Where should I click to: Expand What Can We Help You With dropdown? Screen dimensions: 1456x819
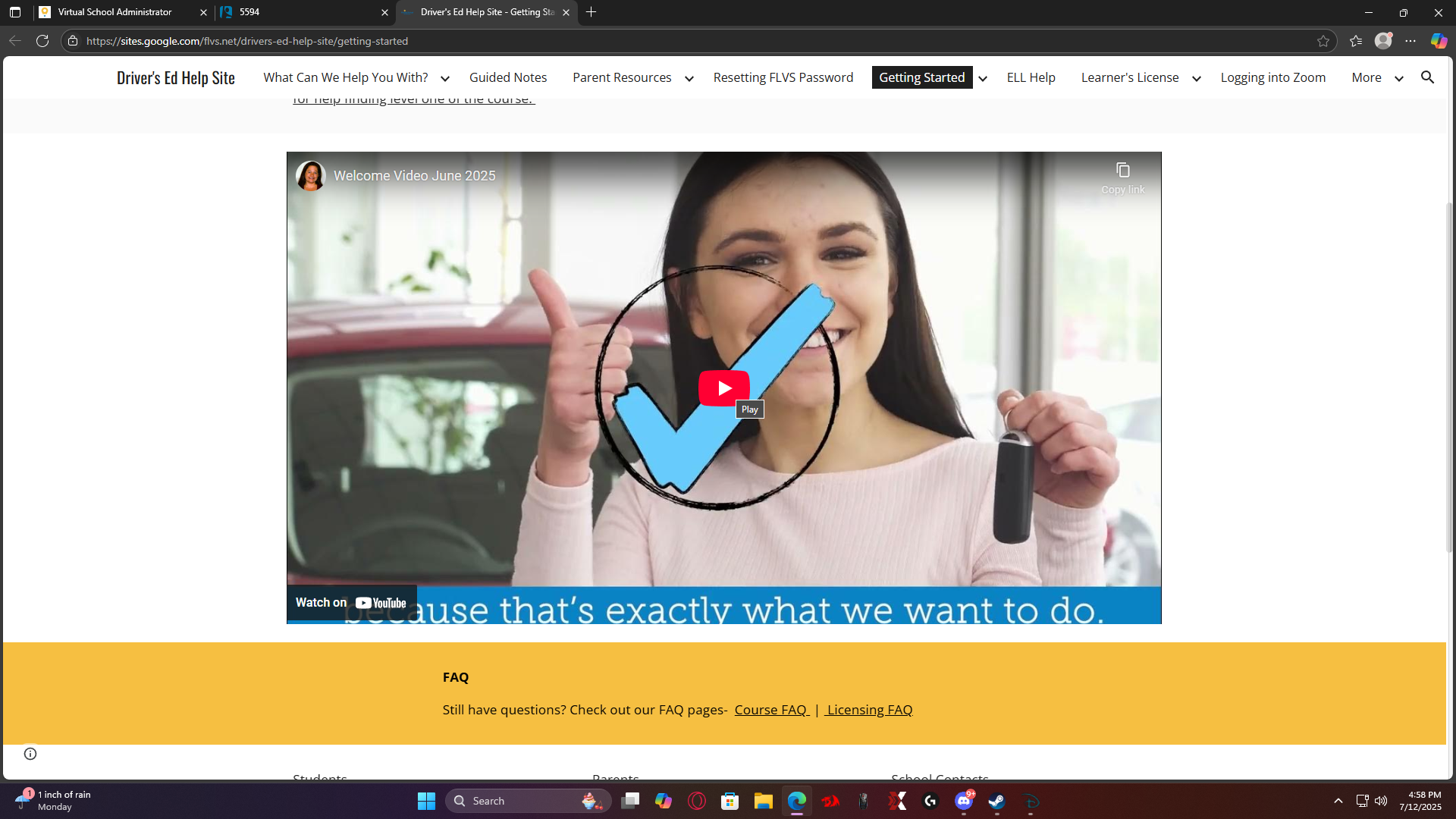click(x=445, y=78)
